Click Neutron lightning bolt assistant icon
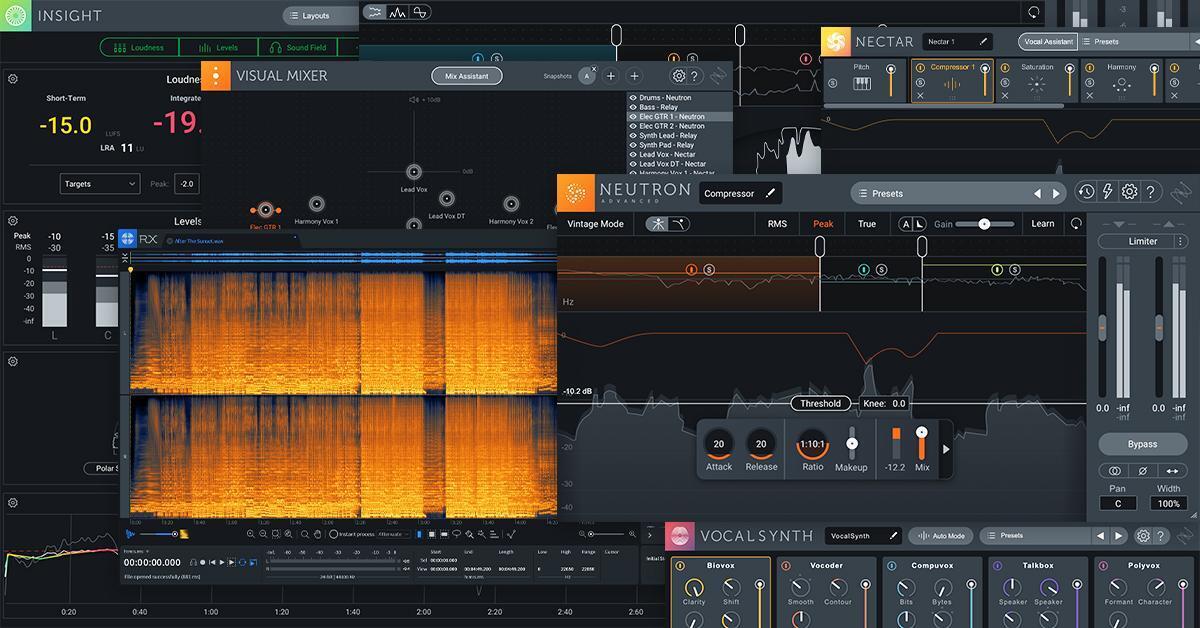 (1107, 193)
